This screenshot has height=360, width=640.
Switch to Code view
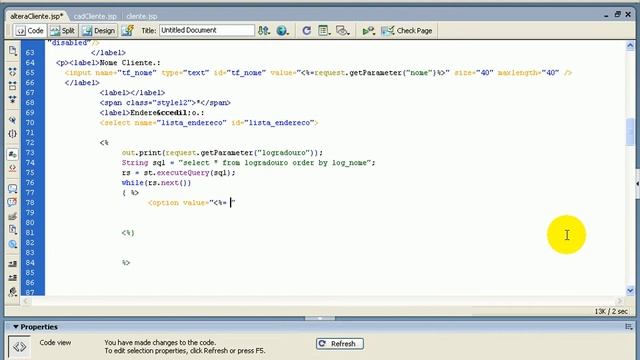point(30,31)
